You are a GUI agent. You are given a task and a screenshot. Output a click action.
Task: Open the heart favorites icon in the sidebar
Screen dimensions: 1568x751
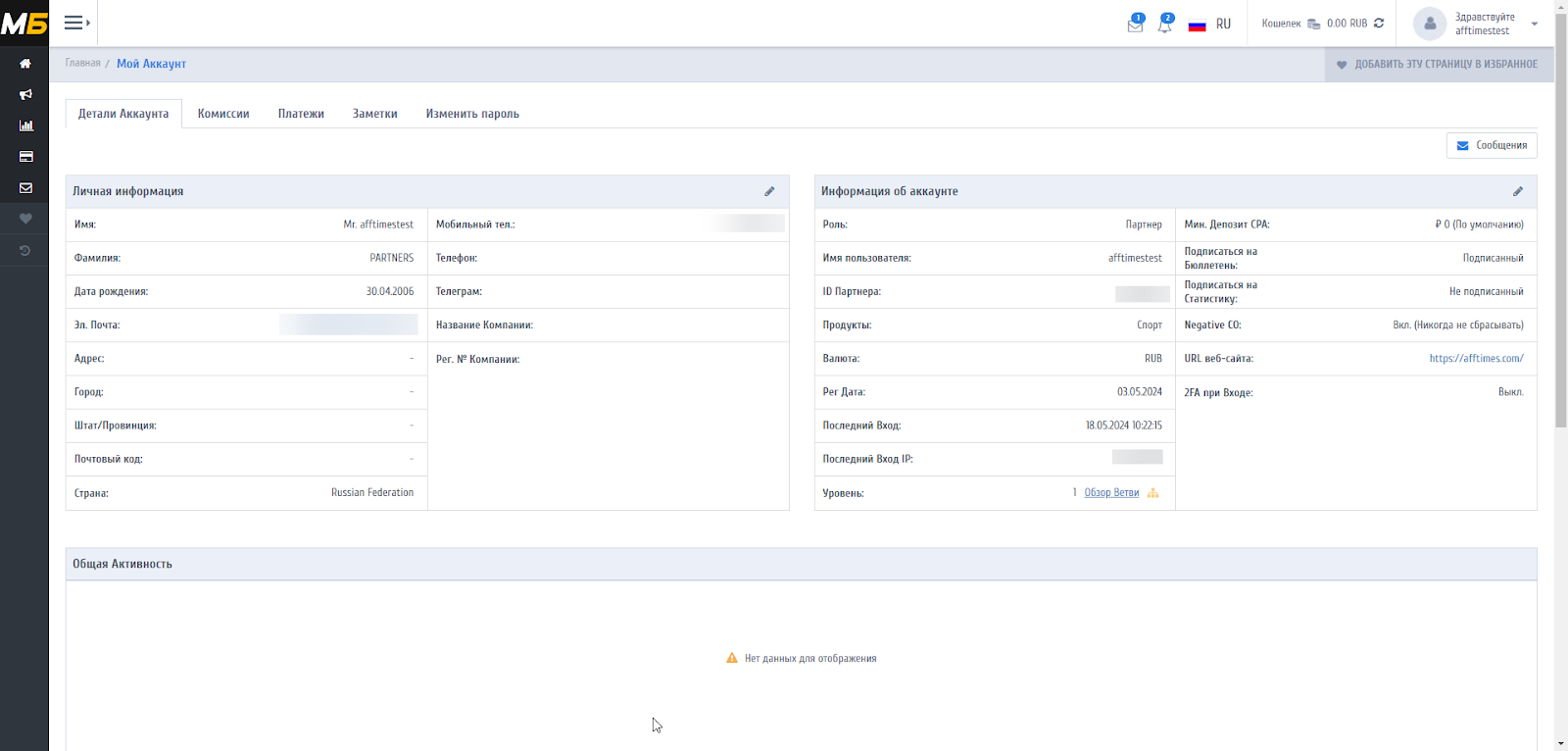tap(25, 219)
